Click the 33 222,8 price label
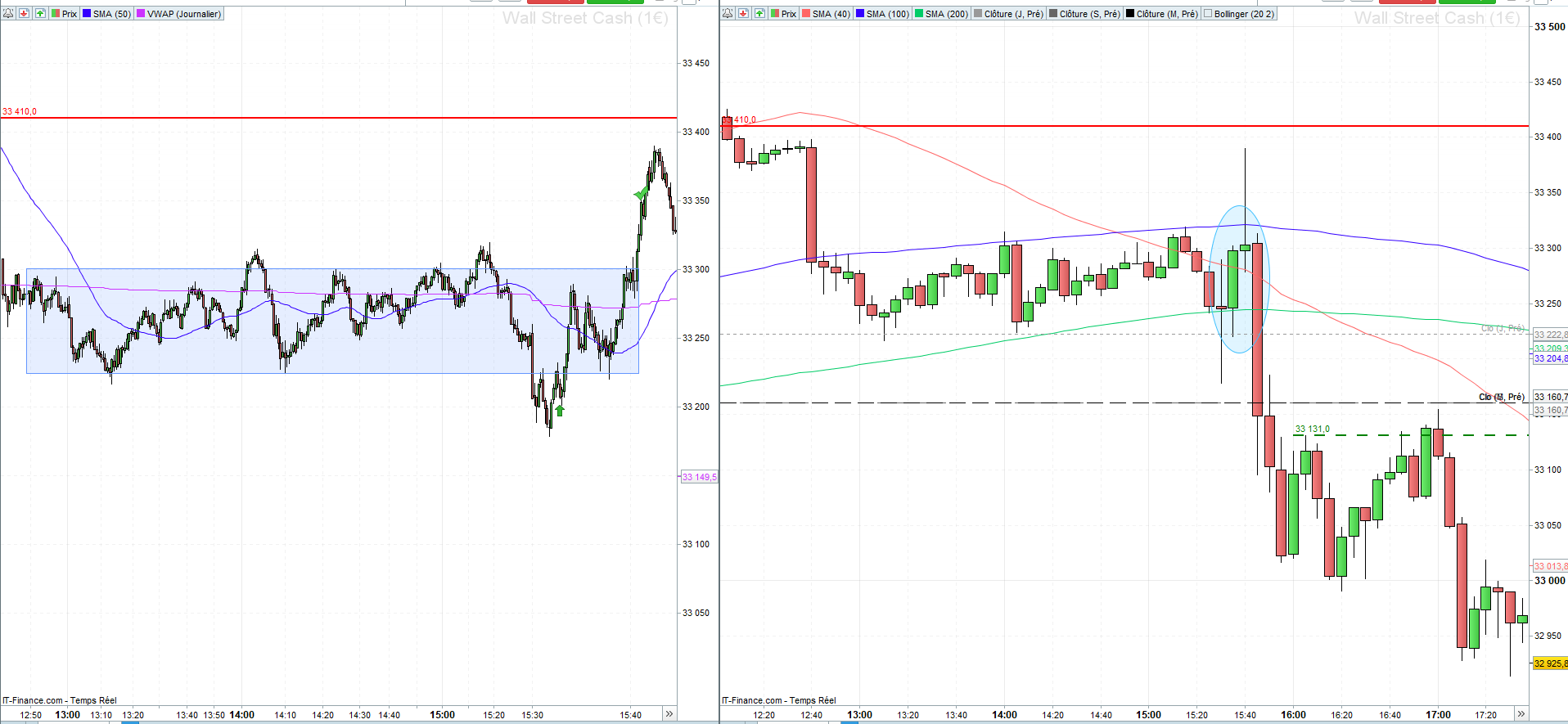The image size is (1568, 724). [x=1550, y=335]
